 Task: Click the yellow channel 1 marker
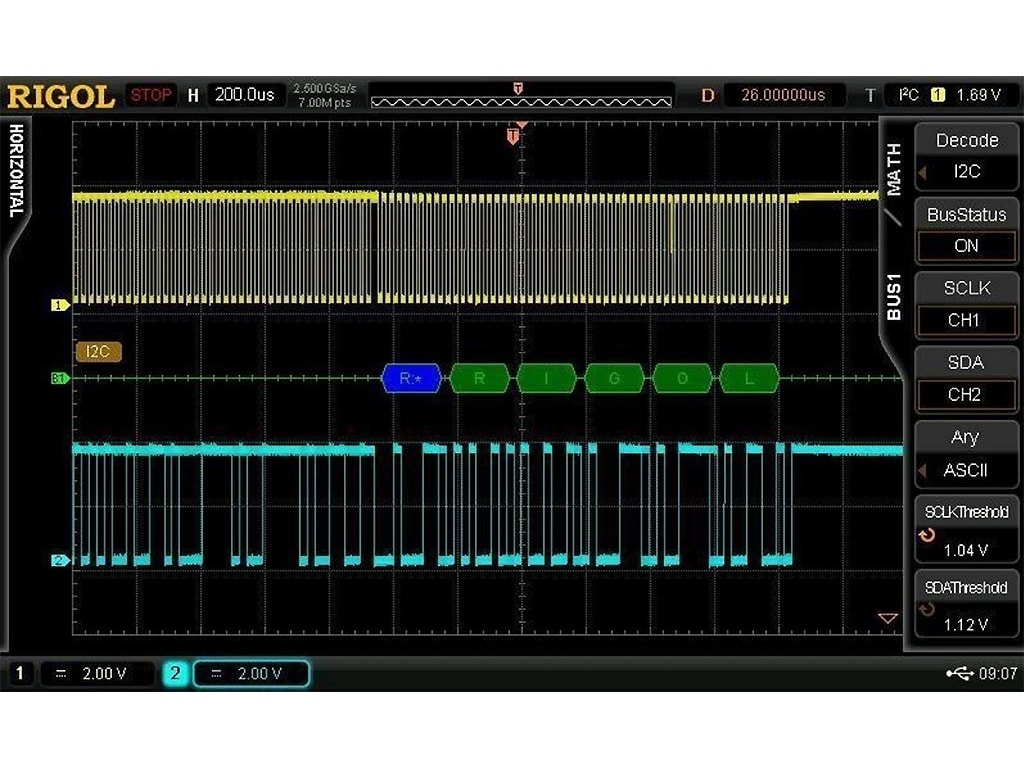pos(61,306)
